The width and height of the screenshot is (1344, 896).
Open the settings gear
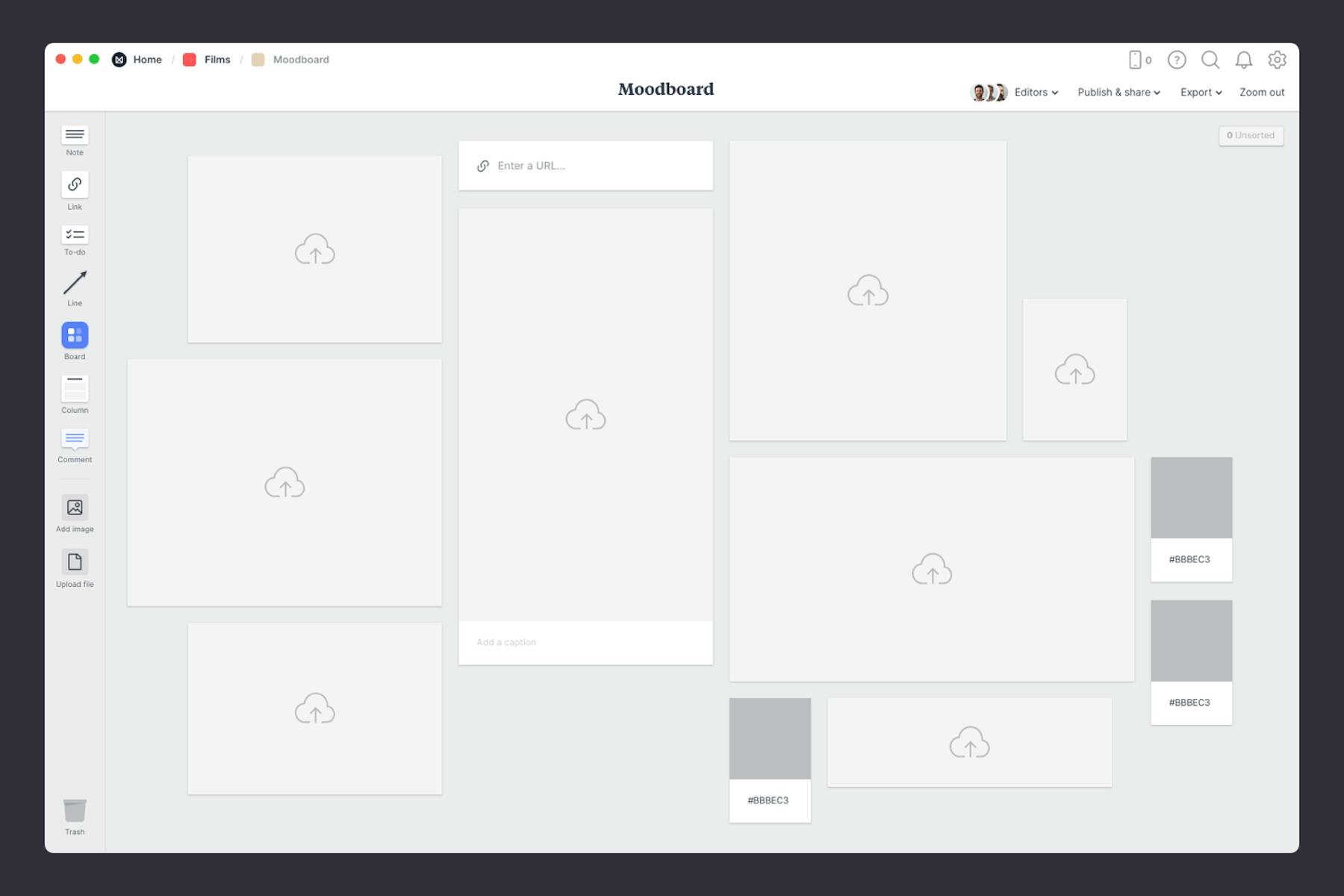click(1278, 60)
